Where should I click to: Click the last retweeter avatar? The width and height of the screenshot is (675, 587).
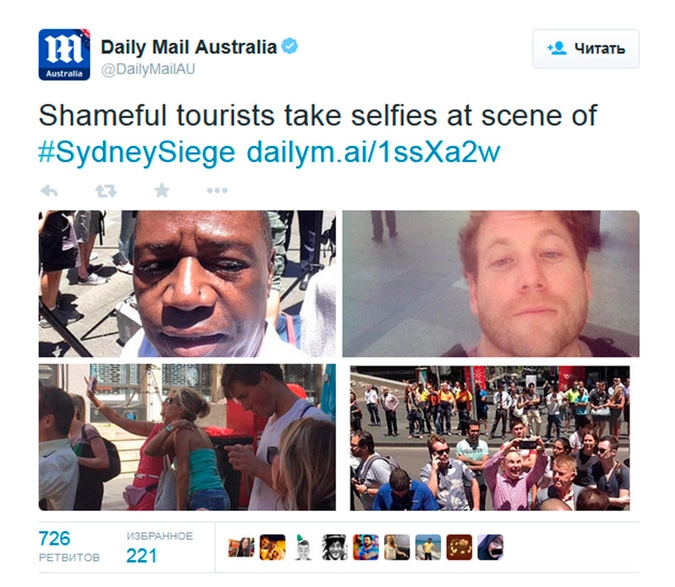(490, 547)
